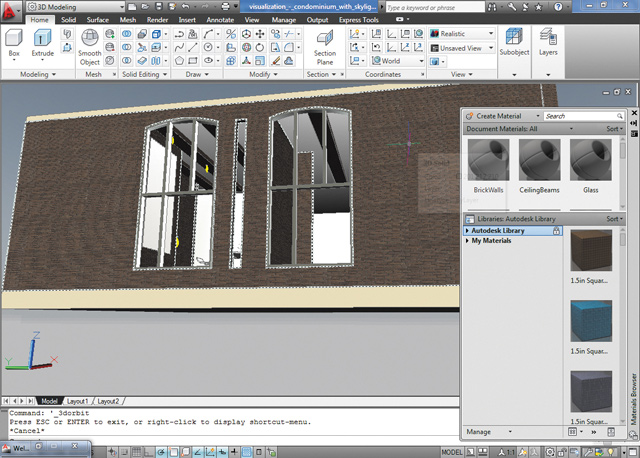640x458 pixels.
Task: Select the Rectangle draw tool
Action: [x=193, y=61]
